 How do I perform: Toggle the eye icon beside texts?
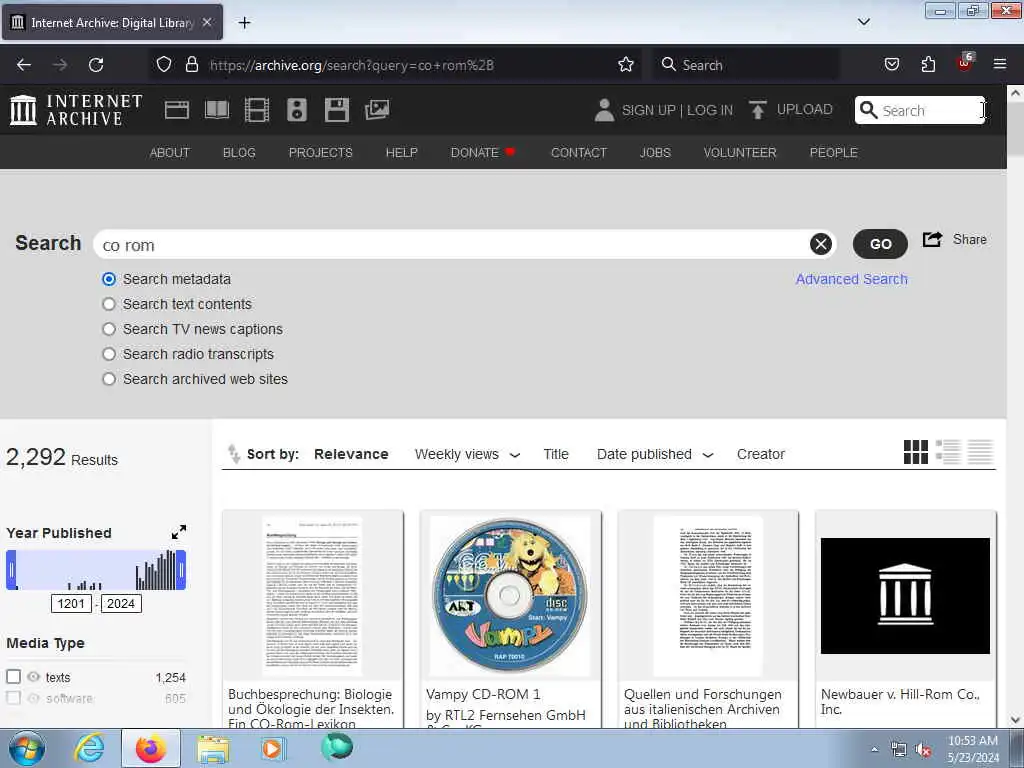pos(33,677)
